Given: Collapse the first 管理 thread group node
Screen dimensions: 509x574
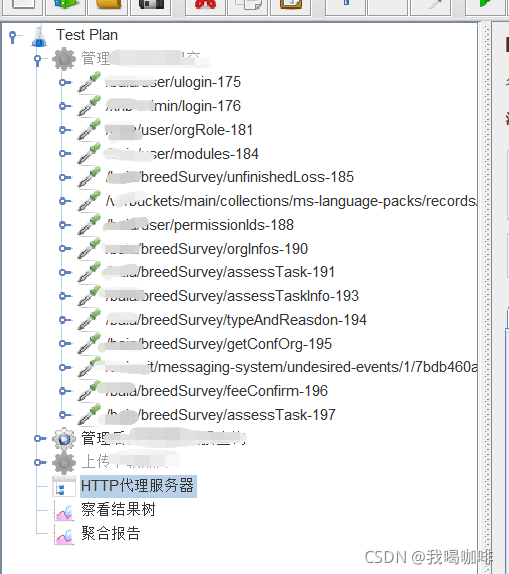Looking at the screenshot, I should 37,60.
